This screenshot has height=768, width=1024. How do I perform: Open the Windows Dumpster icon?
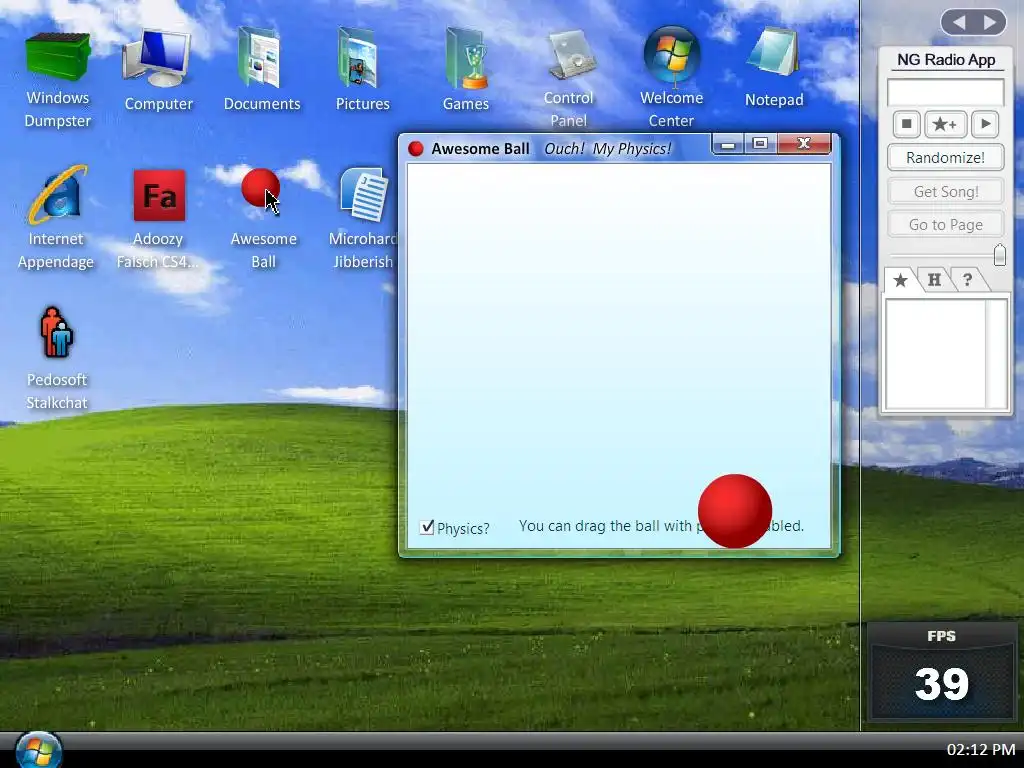point(57,57)
